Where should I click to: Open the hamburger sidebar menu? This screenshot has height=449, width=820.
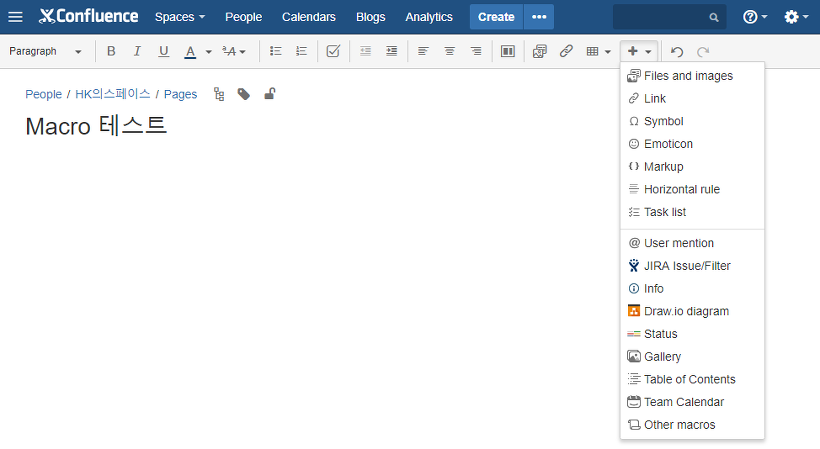point(16,17)
